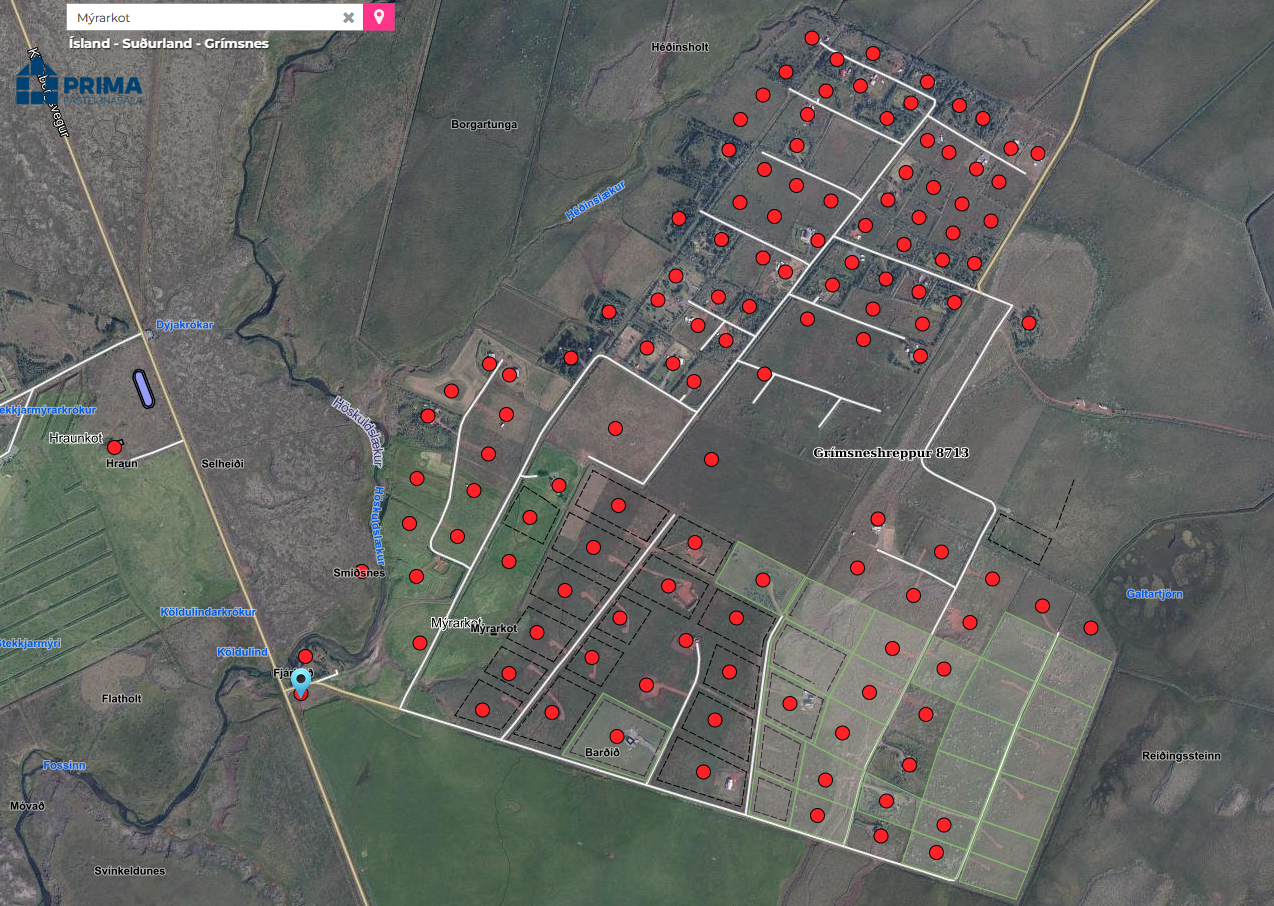Viewport: 1274px width, 906px height.
Task: Focus the Mýrarkot search field
Action: coord(200,17)
